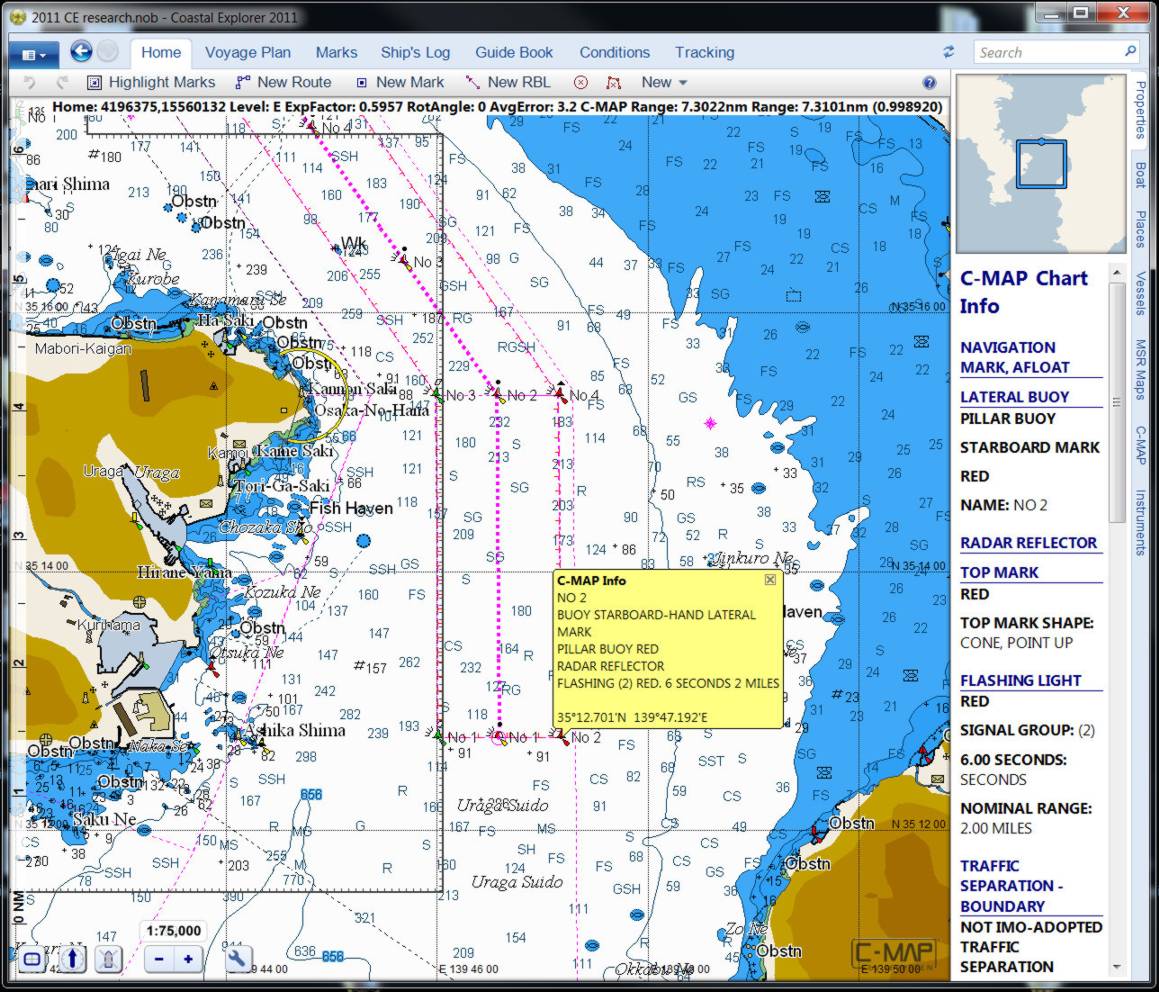Click the 1:75,000 scale label

174,931
